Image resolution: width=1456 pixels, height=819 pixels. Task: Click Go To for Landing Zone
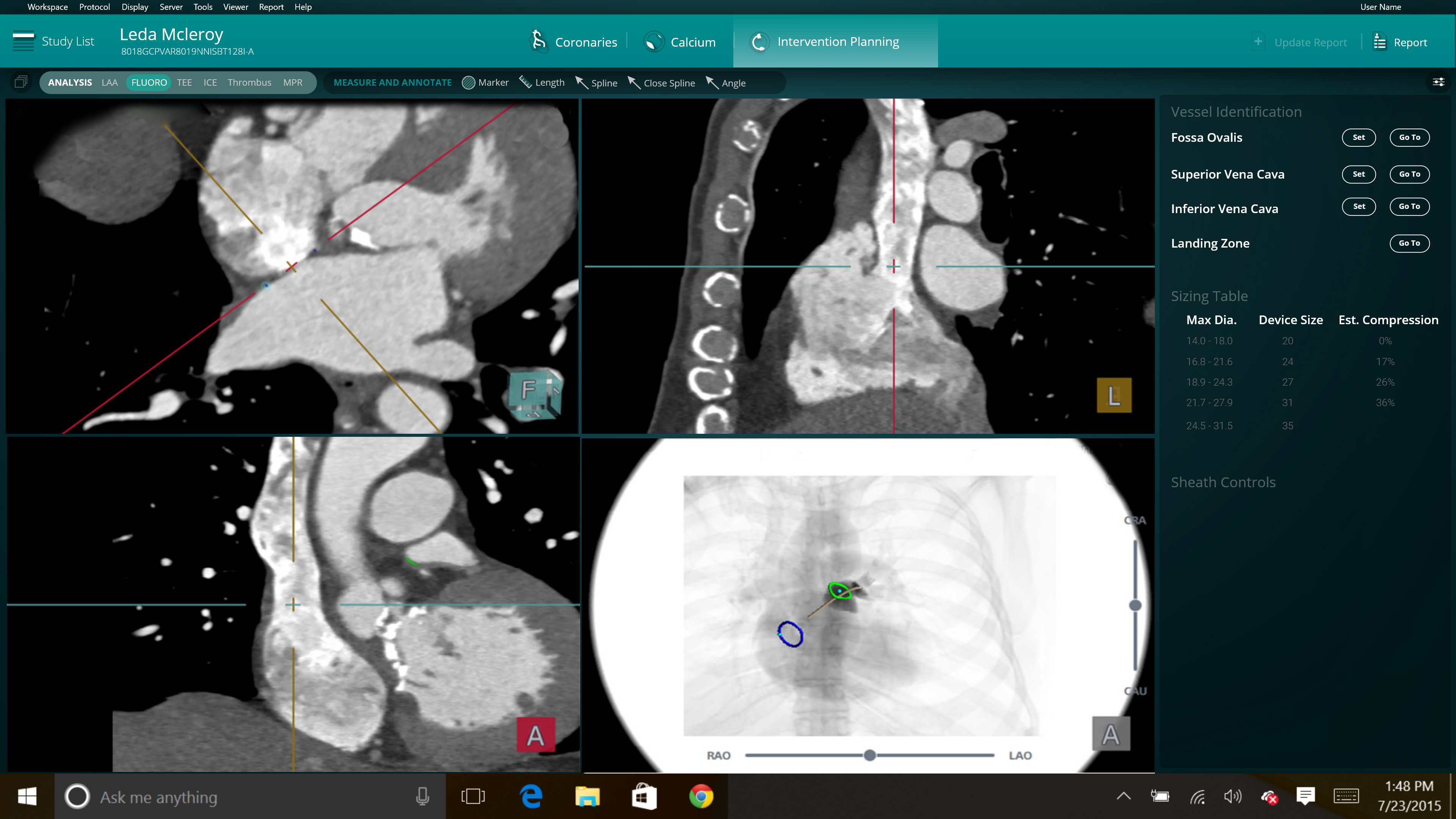tap(1410, 243)
